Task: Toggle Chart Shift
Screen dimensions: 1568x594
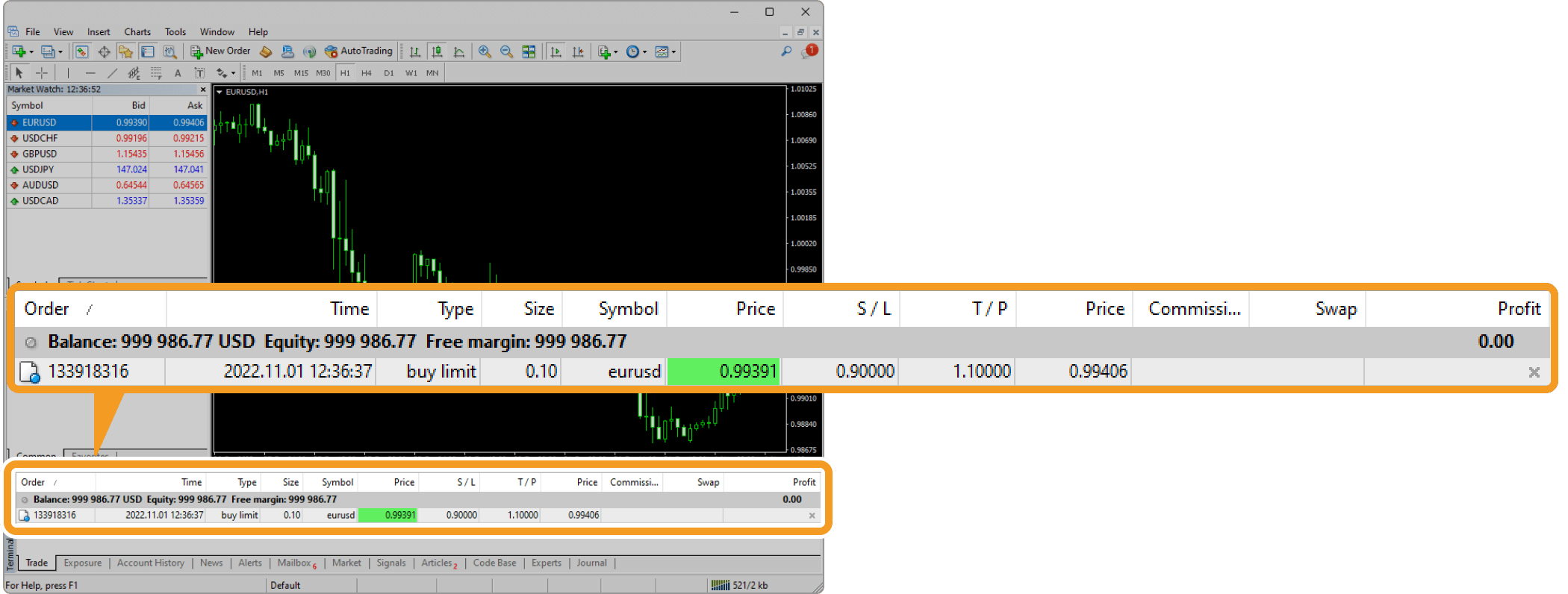Action: tap(578, 51)
